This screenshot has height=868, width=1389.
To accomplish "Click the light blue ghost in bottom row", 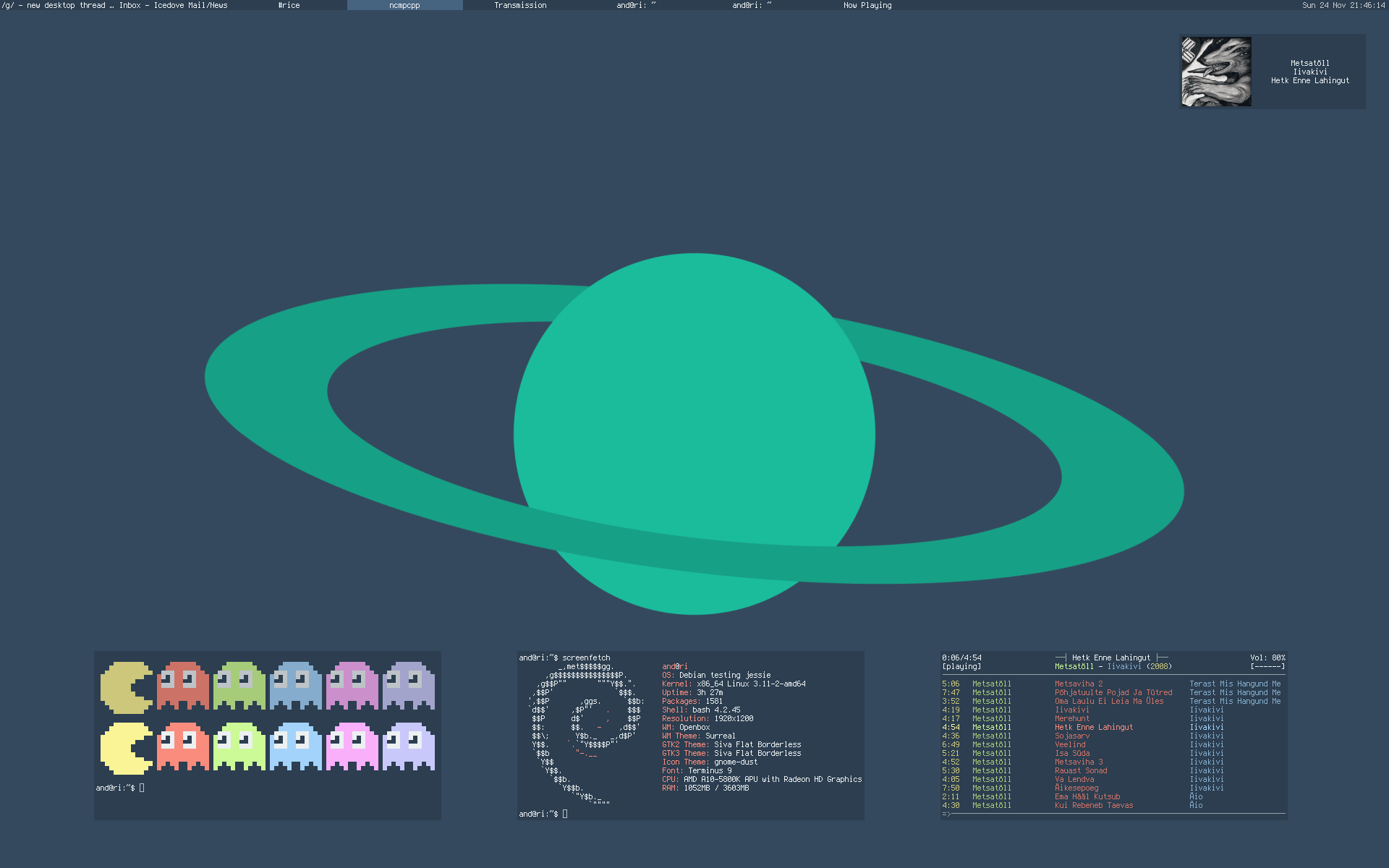I will pyautogui.click(x=295, y=746).
